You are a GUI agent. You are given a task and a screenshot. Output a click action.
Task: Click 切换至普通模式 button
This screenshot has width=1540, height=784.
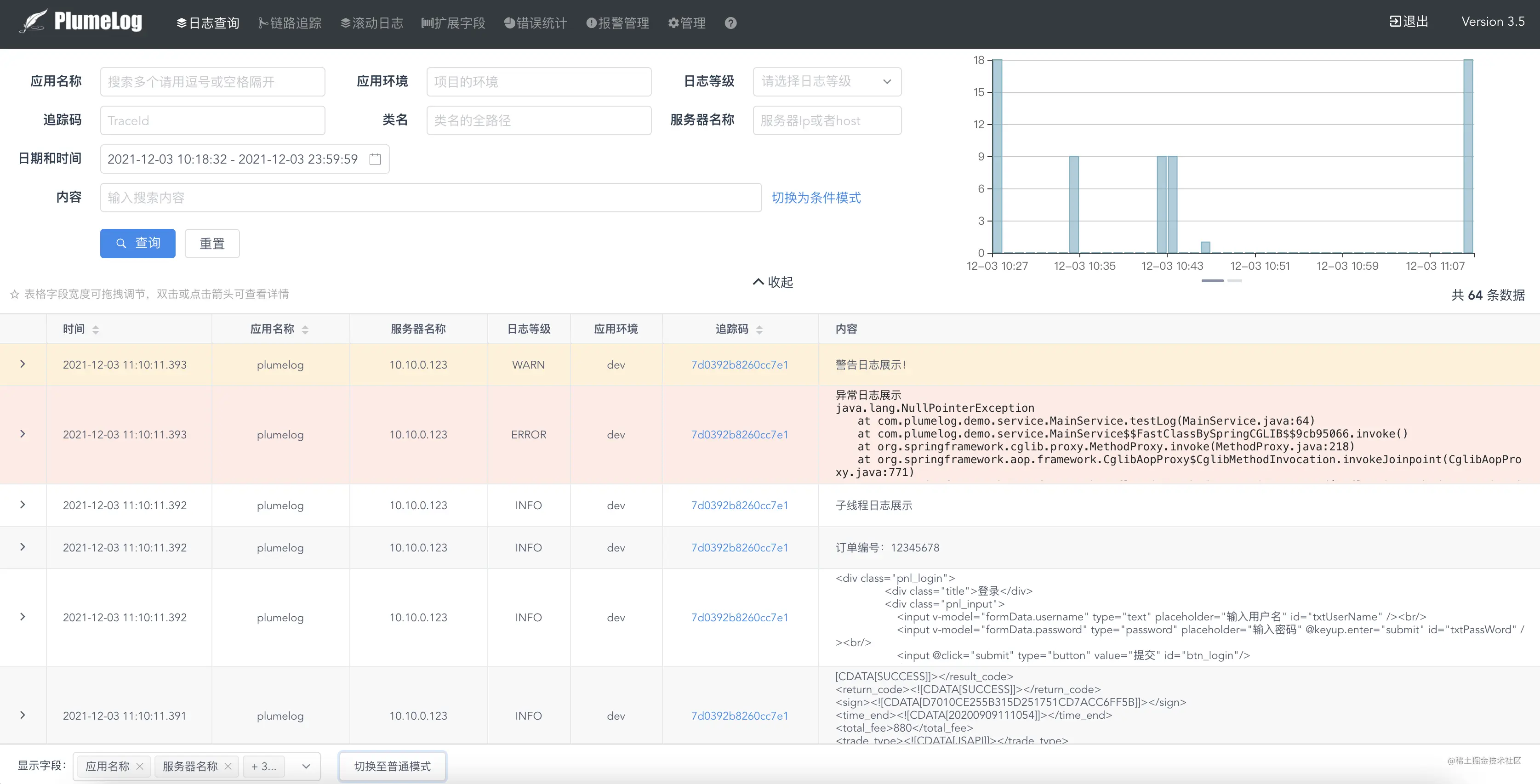[392, 766]
